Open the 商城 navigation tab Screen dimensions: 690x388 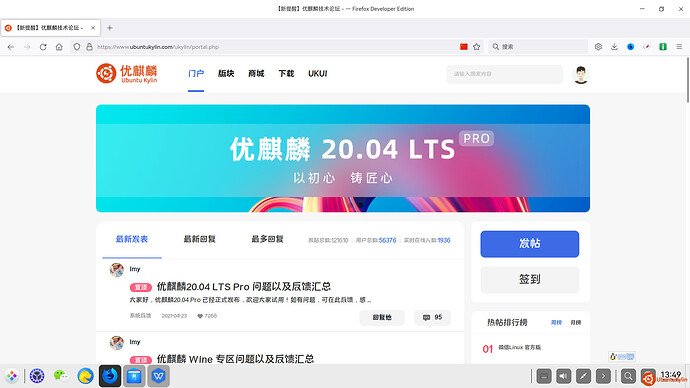coord(256,73)
